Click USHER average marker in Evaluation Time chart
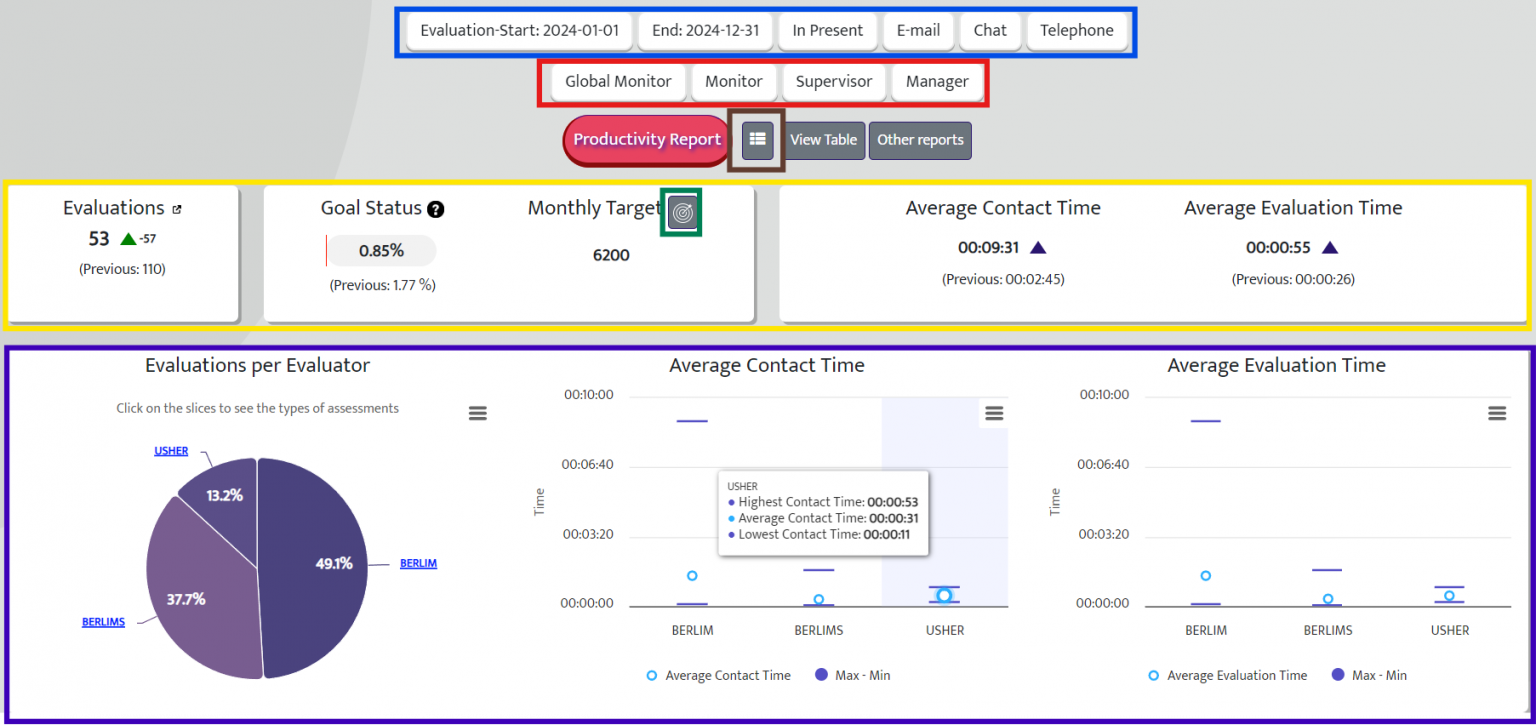This screenshot has height=725, width=1536. [x=1449, y=596]
